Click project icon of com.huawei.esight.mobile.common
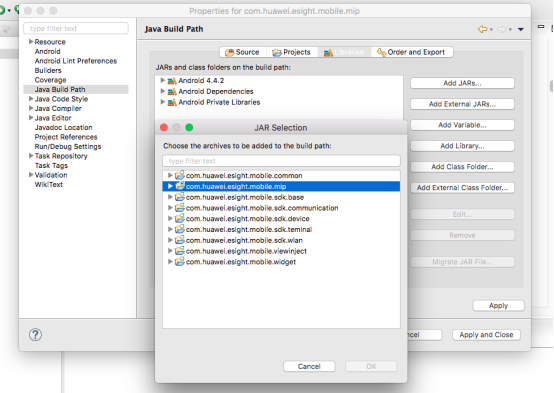 tap(180, 175)
